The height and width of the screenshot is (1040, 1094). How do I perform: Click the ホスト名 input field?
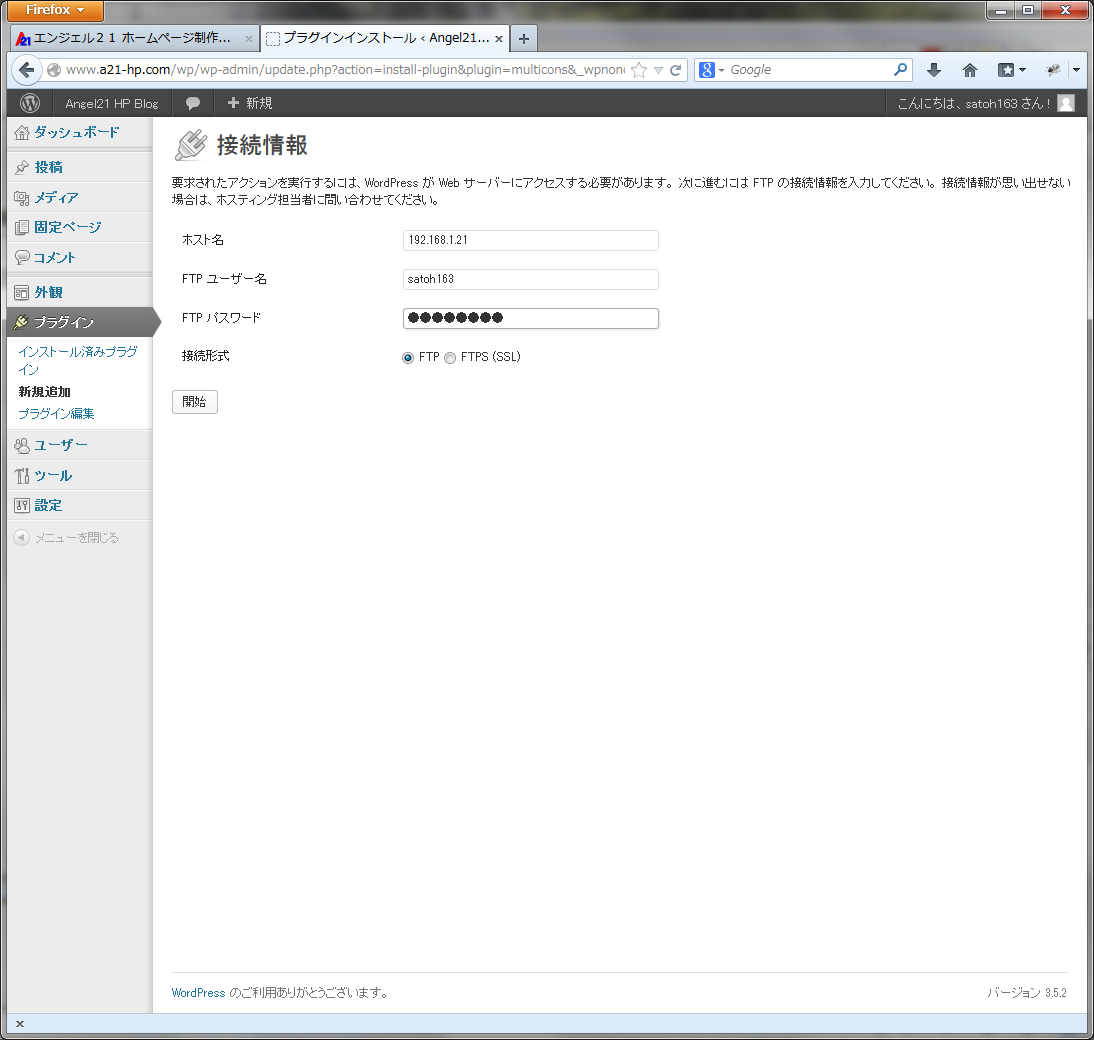coord(530,240)
